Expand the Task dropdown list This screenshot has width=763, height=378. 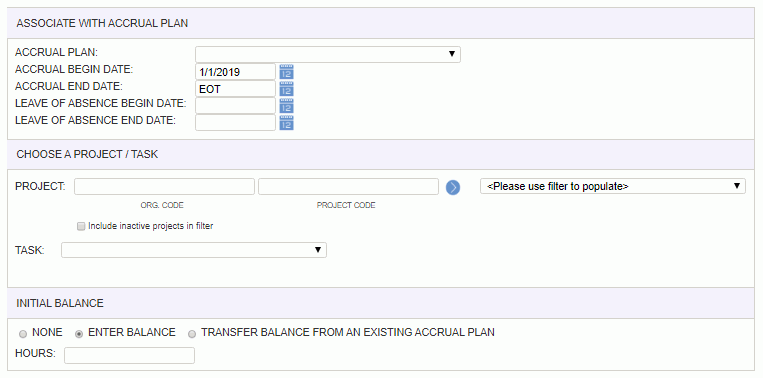[194, 250]
